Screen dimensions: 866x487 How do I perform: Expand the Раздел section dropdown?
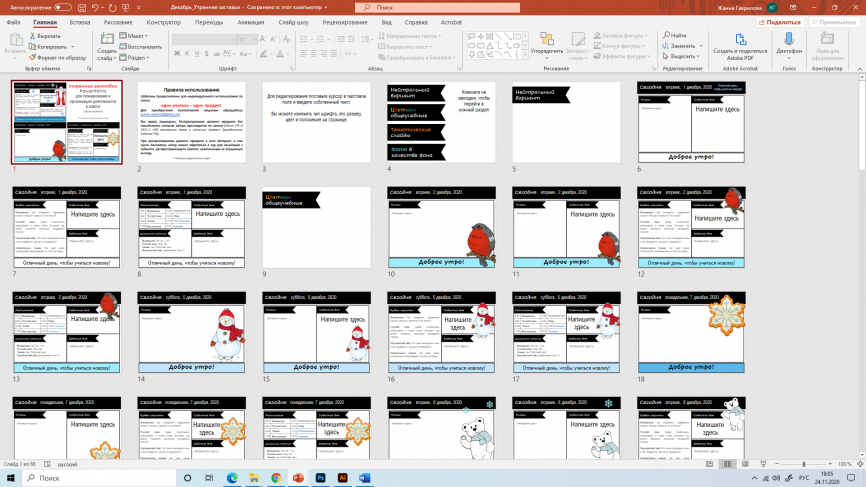[137, 56]
